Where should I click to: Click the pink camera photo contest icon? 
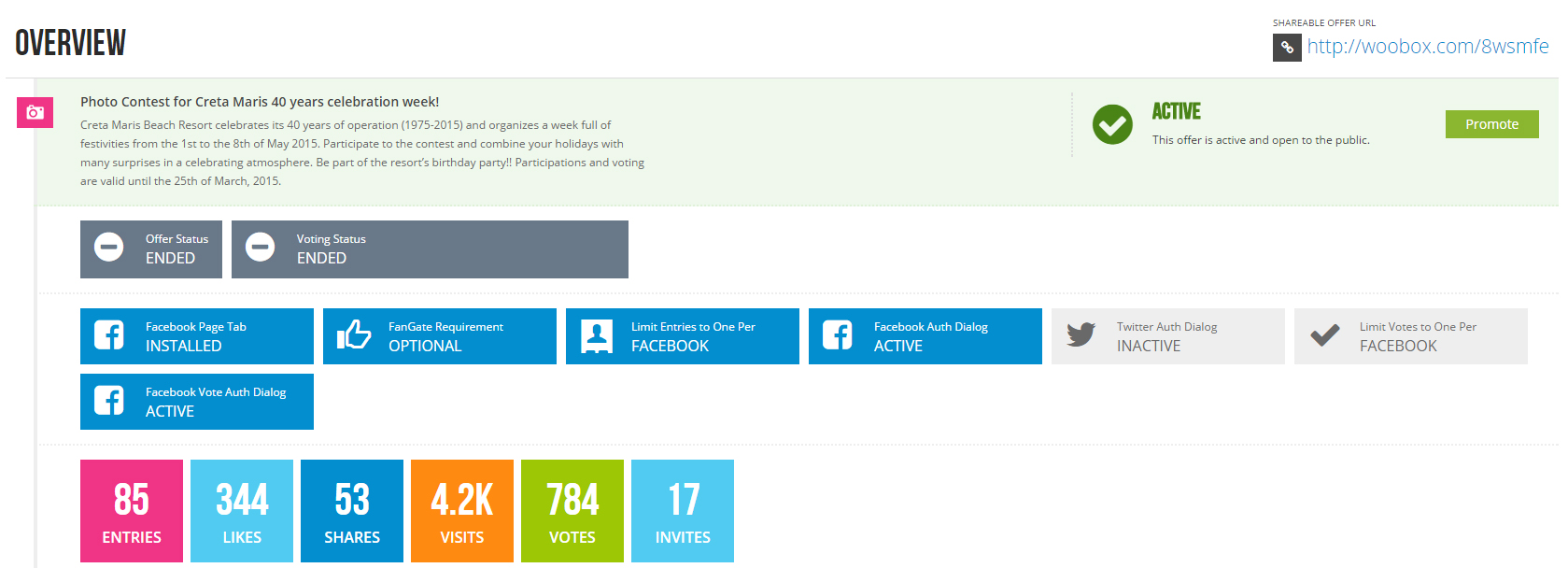tap(35, 112)
